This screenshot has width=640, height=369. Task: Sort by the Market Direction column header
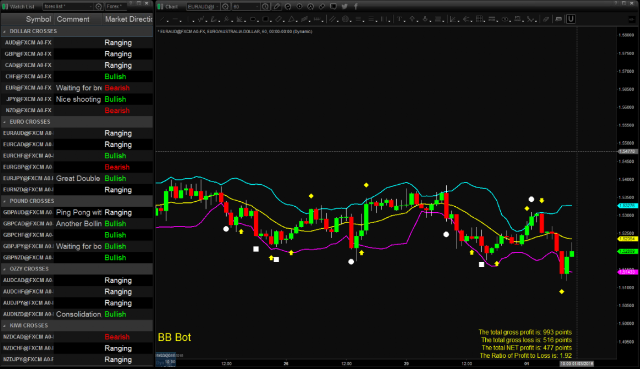point(128,19)
